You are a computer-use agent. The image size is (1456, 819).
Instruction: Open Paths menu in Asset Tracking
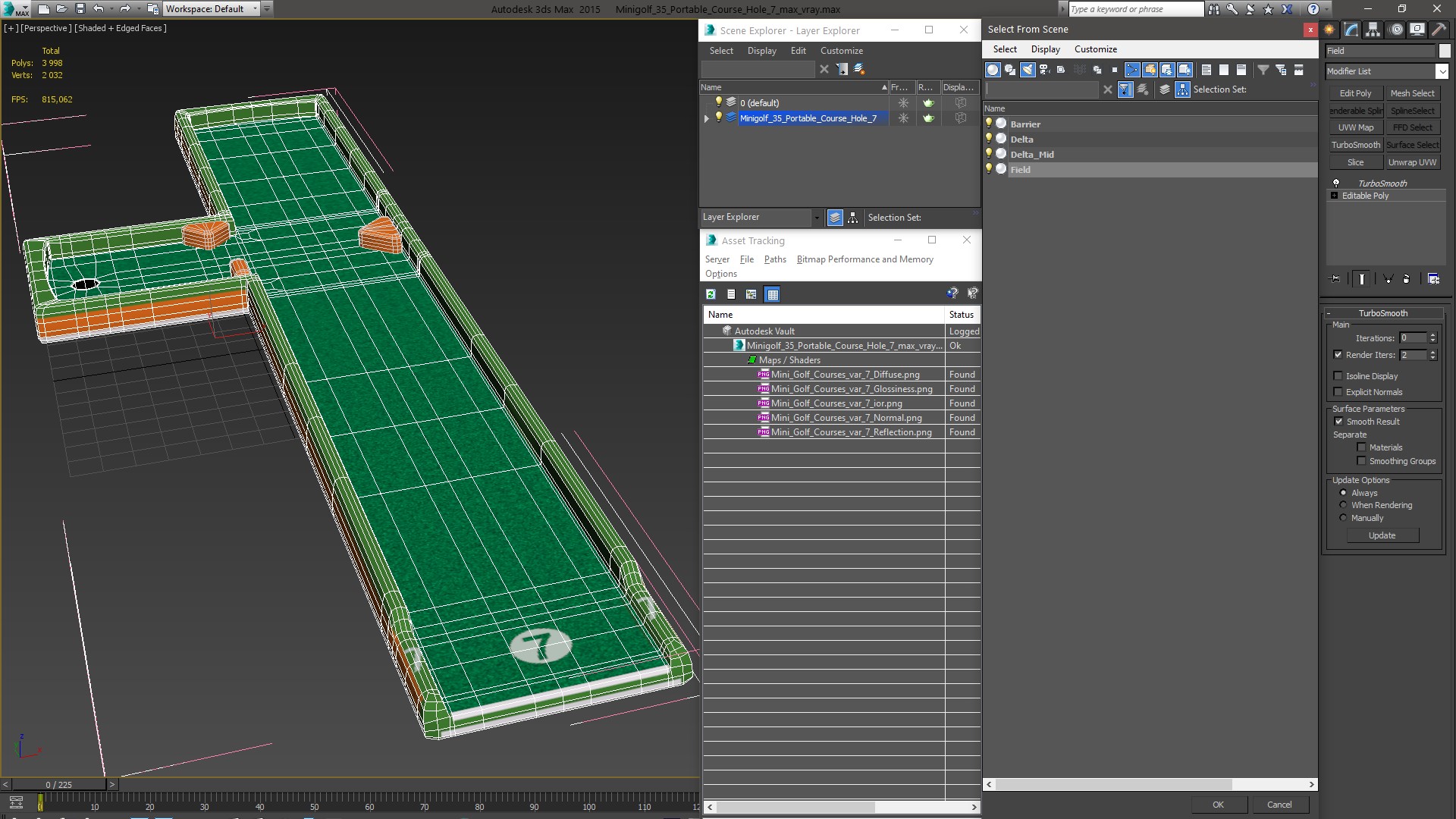pos(775,259)
